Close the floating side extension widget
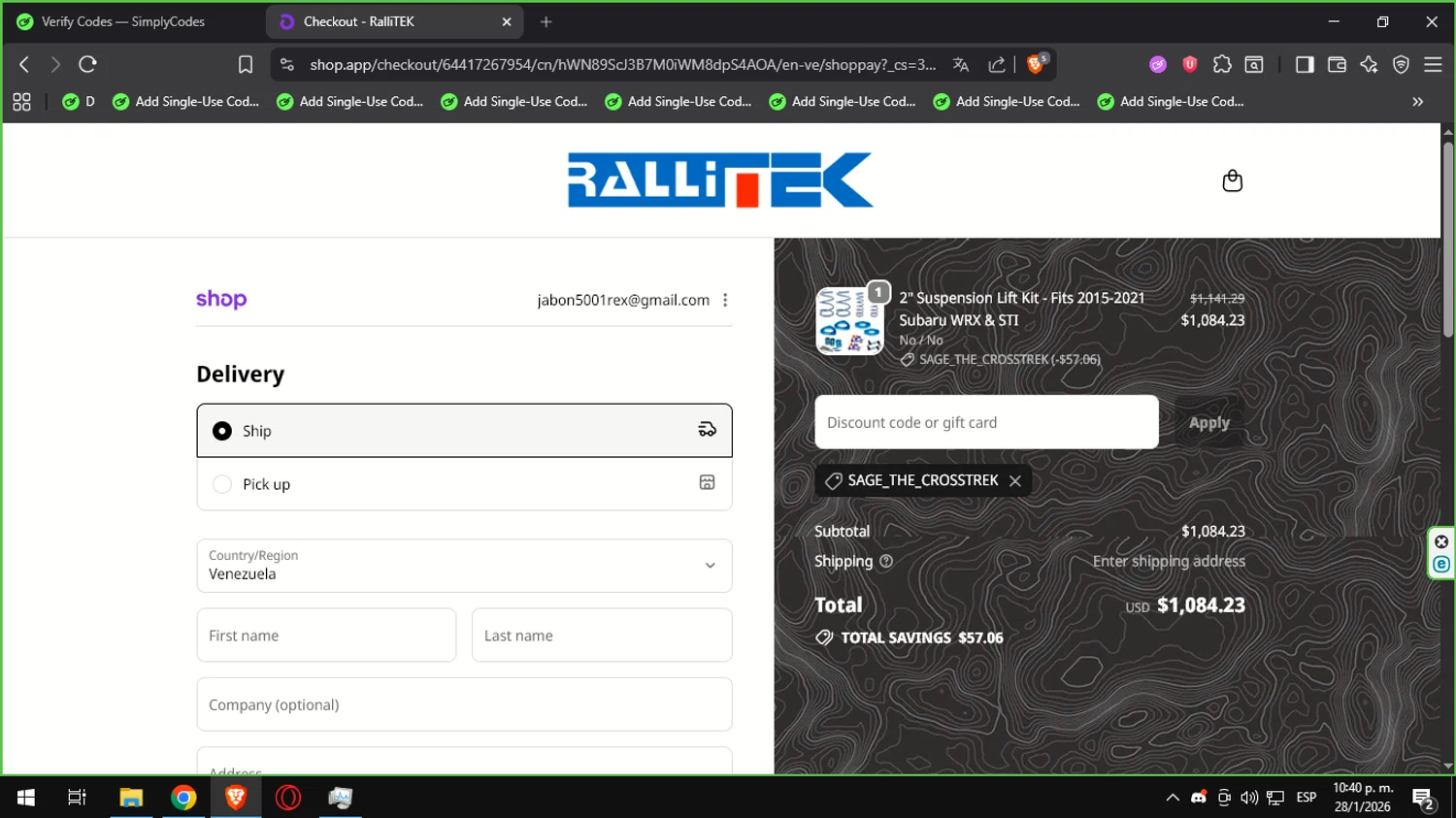1456x818 pixels. coord(1440,541)
